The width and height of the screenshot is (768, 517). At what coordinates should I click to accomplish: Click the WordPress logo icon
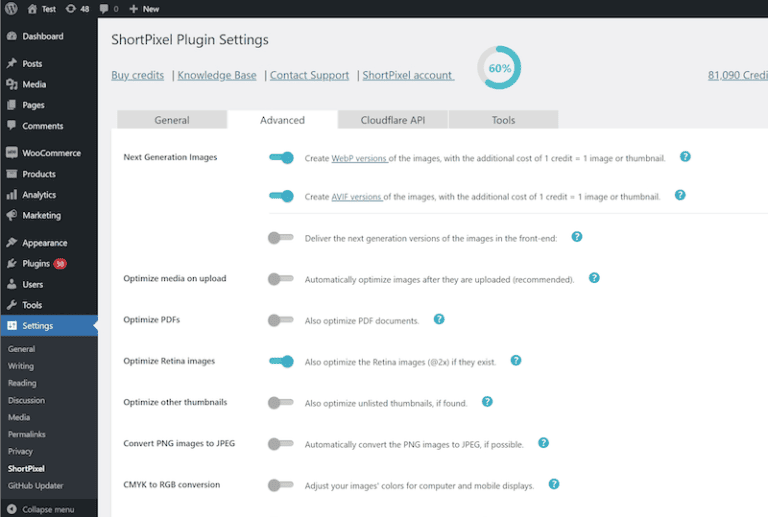pos(11,8)
